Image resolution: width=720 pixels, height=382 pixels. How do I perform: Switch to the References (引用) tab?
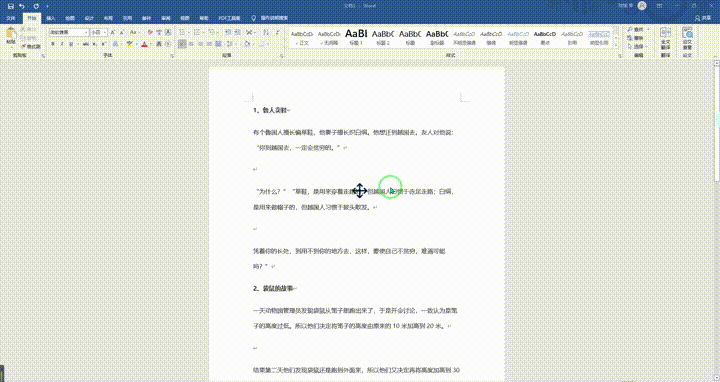click(x=127, y=18)
